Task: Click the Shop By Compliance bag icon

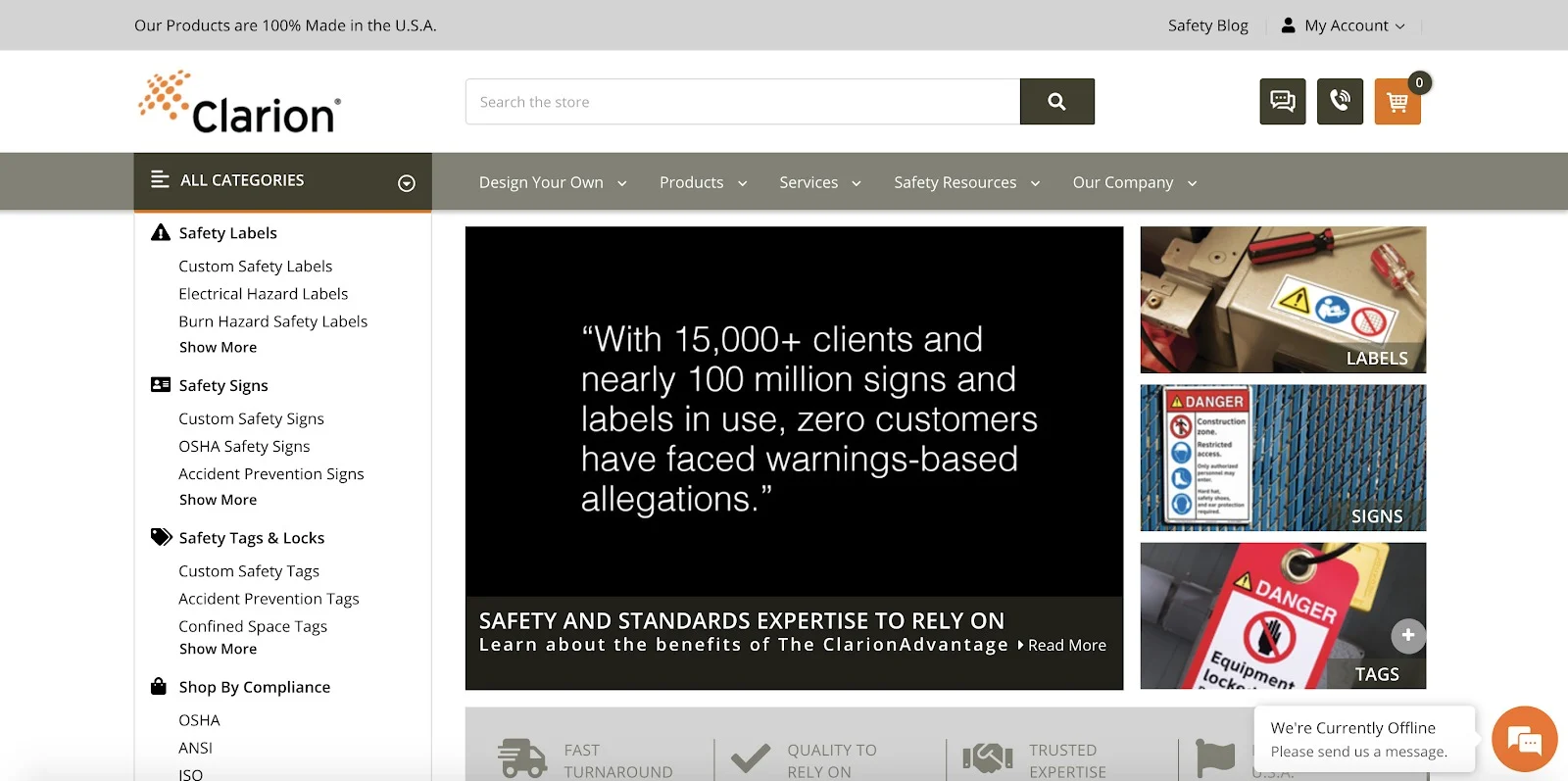Action: point(159,686)
